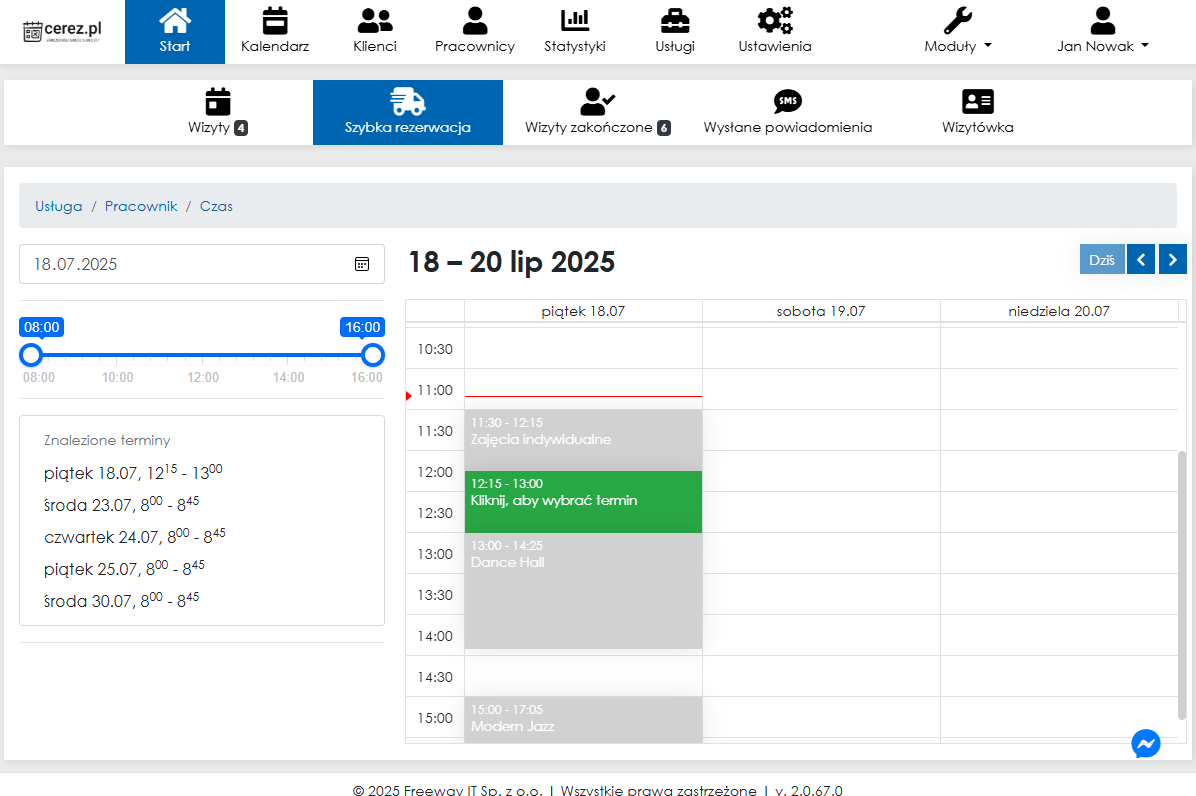Go to next days with right arrow
1196x796 pixels.
coord(1173,259)
